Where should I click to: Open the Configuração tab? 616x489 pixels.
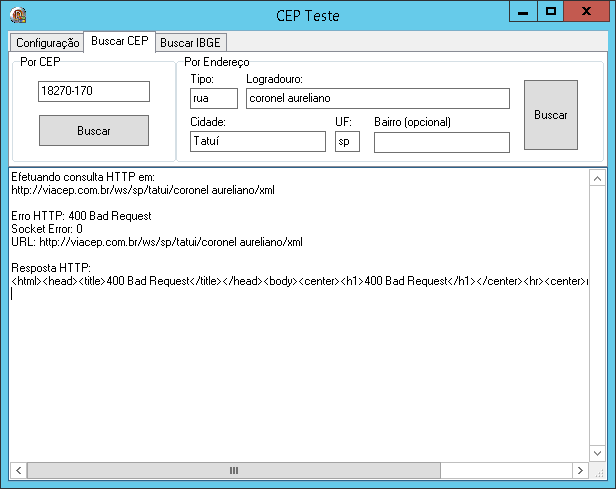(47, 42)
